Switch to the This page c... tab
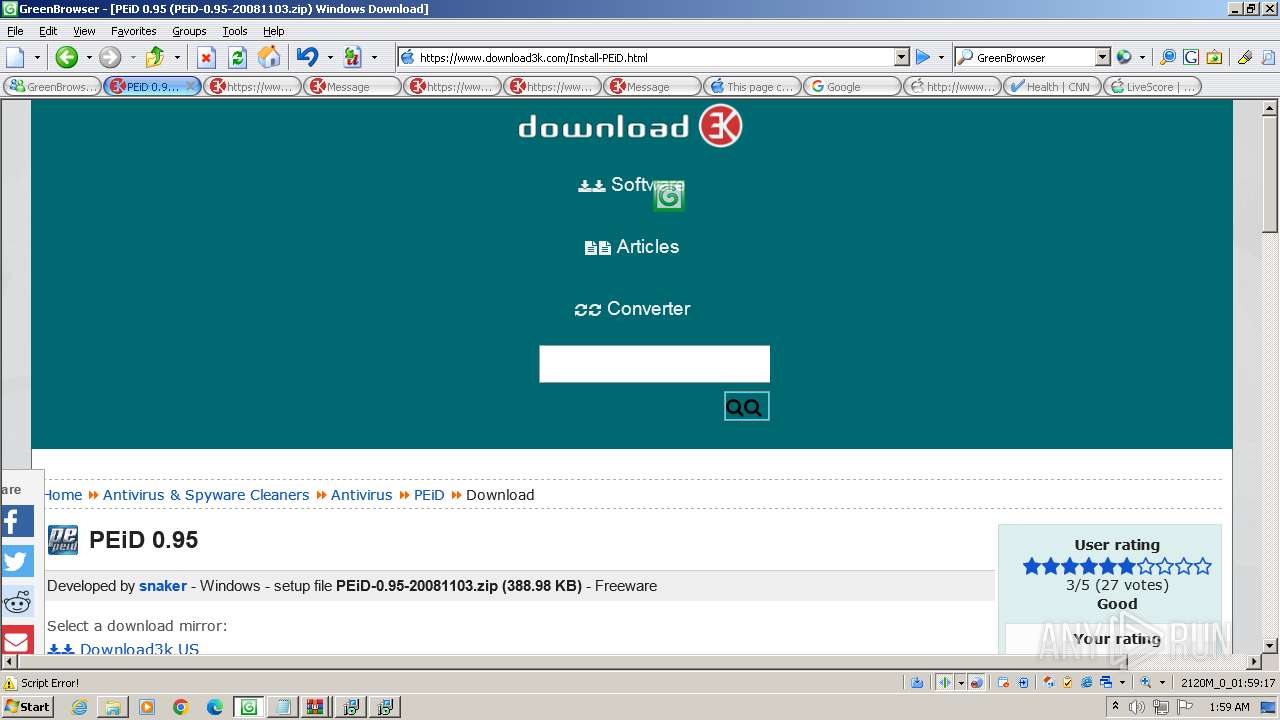 [x=752, y=86]
